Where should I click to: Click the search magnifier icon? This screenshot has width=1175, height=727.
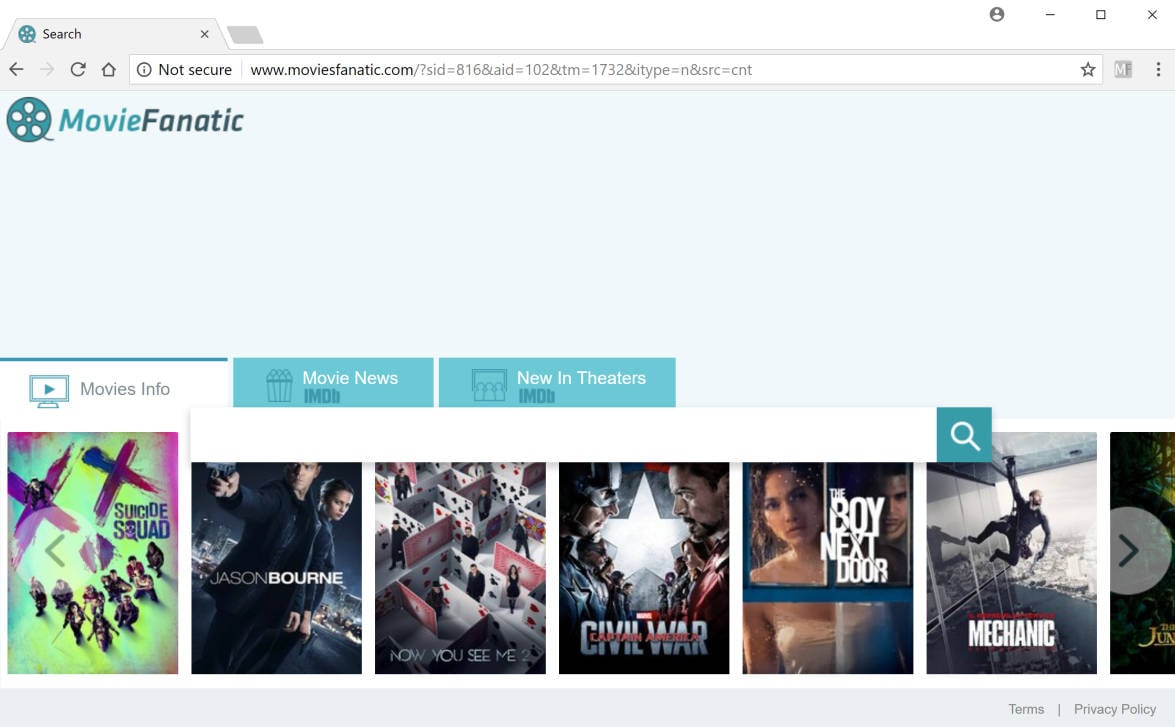[x=963, y=435]
